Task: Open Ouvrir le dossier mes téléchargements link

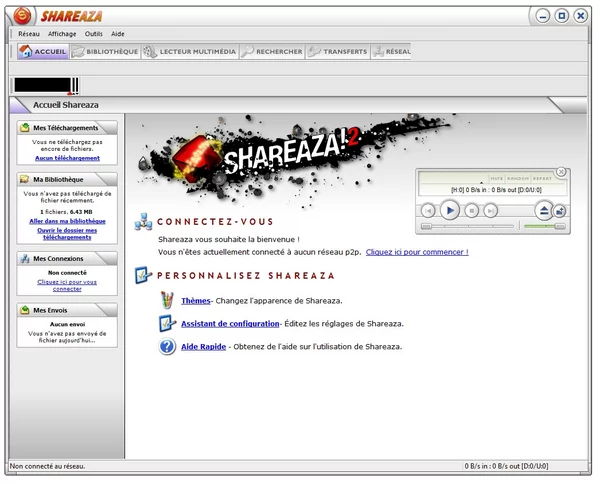Action: click(x=67, y=234)
